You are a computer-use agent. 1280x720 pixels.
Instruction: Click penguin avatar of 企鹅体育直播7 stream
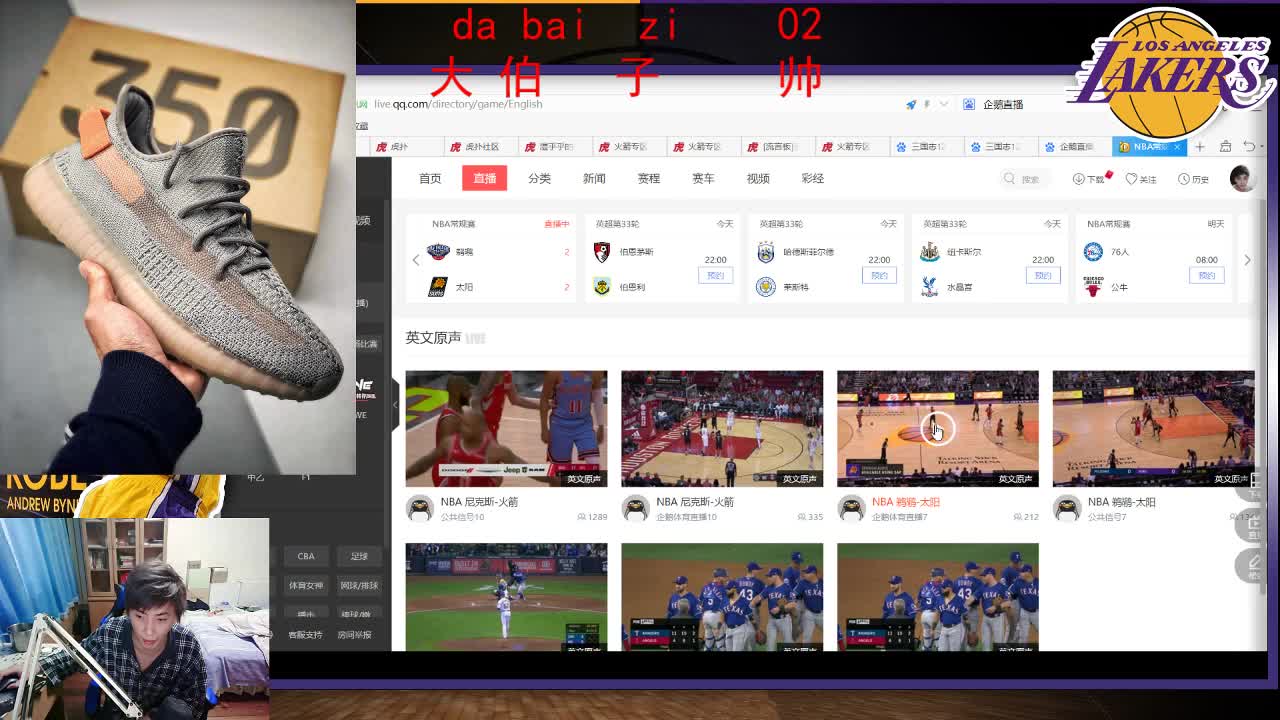click(851, 509)
